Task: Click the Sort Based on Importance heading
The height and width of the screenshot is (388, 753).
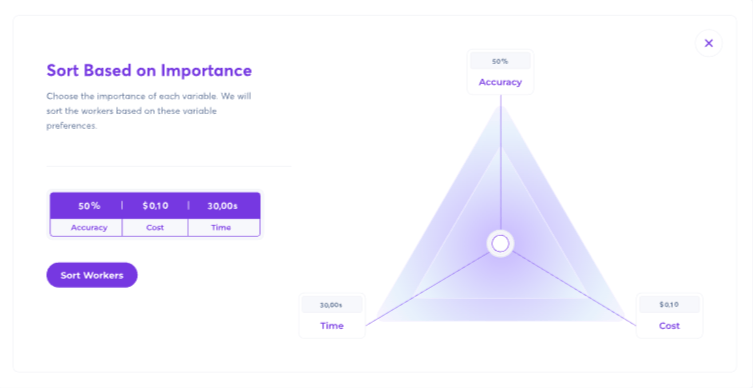Action: (x=149, y=71)
